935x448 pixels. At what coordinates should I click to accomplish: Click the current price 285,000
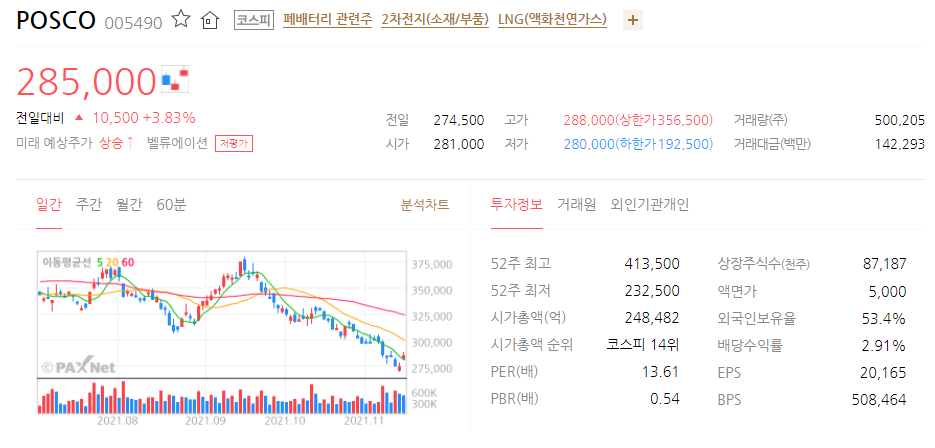[86, 81]
